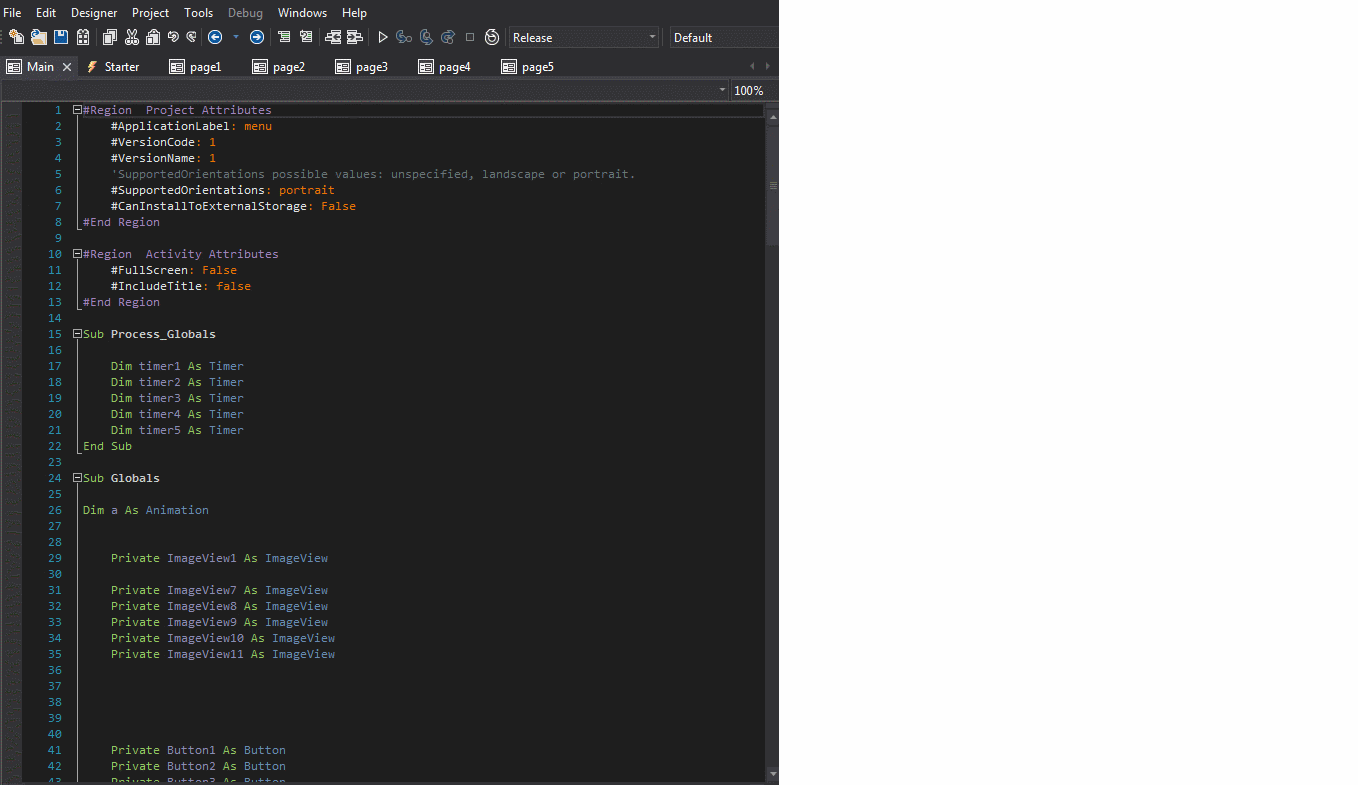Run the project with the play icon
The width and height of the screenshot is (1358, 785).
pos(382,37)
